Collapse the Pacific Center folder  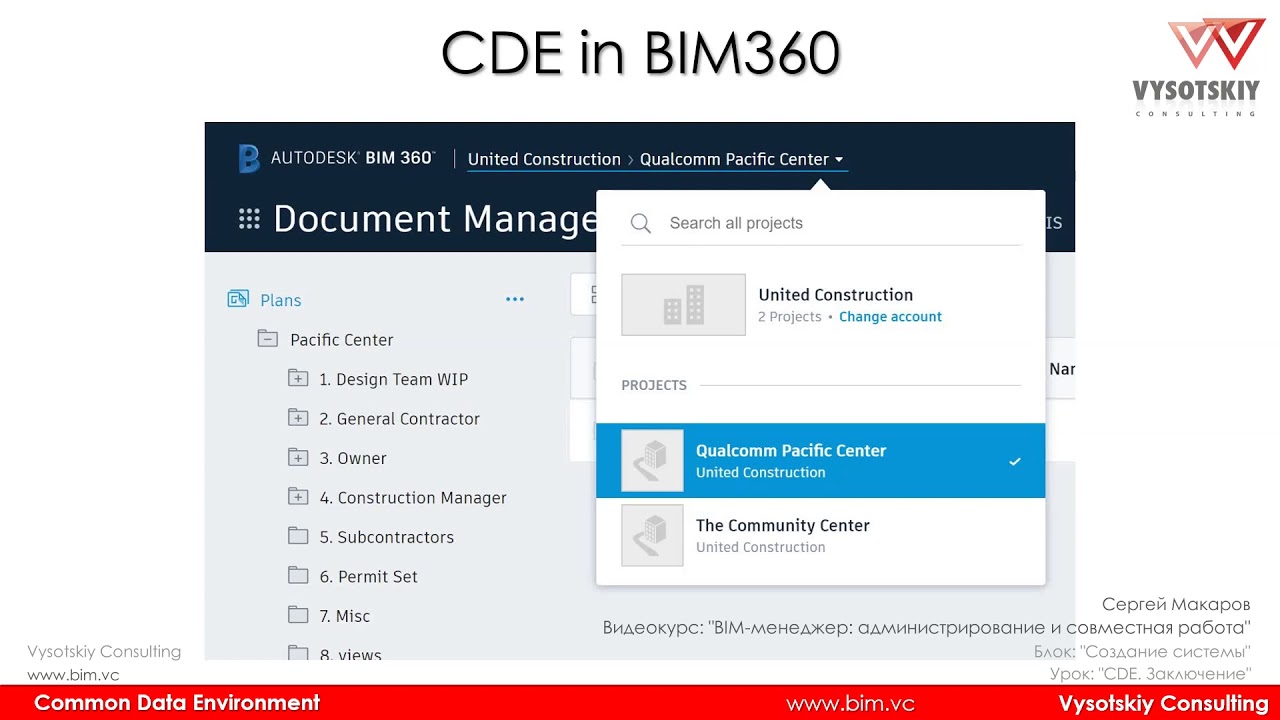(x=268, y=339)
